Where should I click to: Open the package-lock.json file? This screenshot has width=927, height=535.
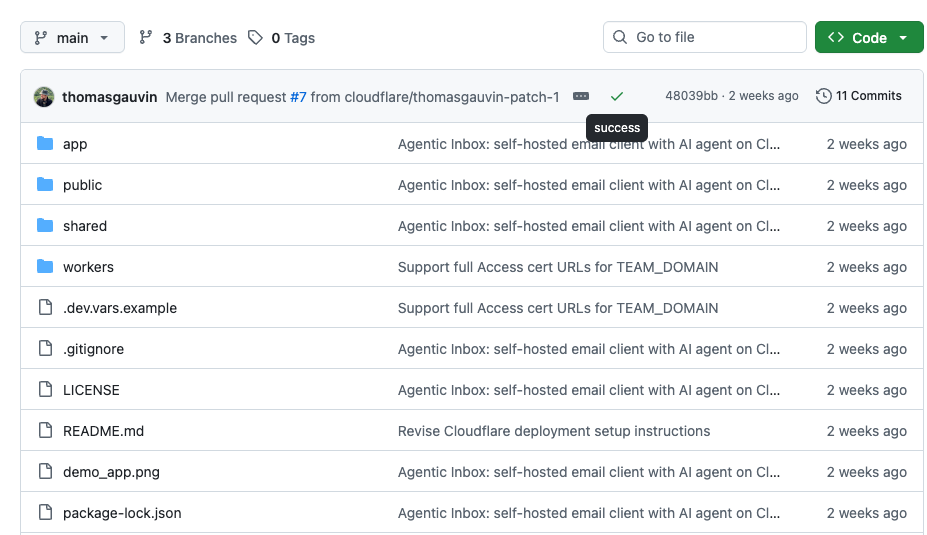click(x=122, y=513)
